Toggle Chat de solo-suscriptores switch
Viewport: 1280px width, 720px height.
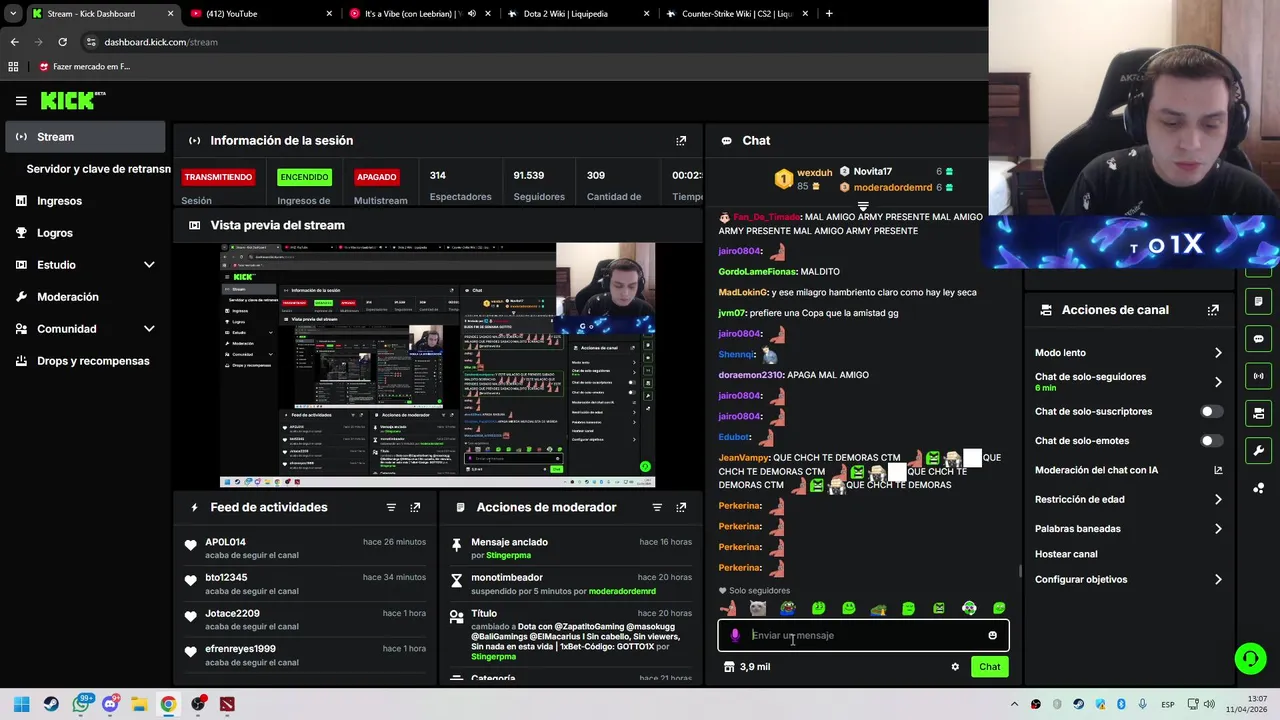tap(1211, 412)
